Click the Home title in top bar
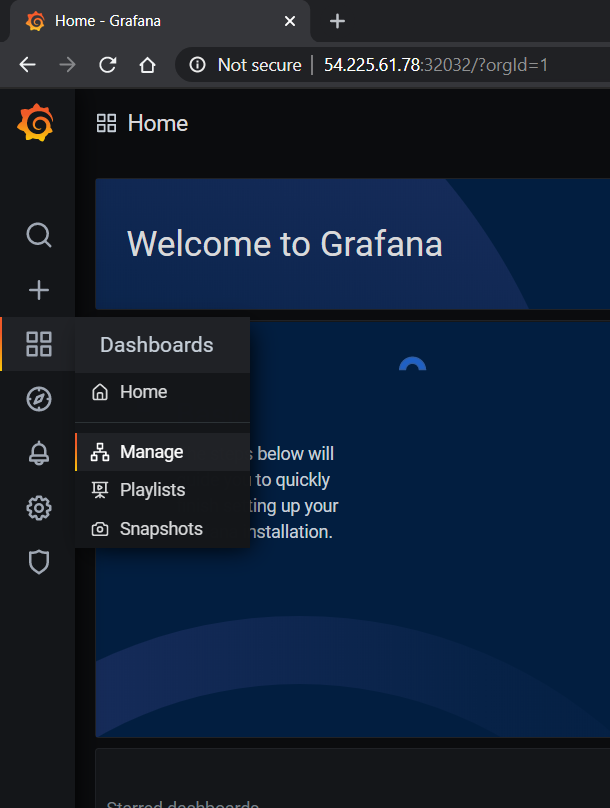 coord(157,123)
